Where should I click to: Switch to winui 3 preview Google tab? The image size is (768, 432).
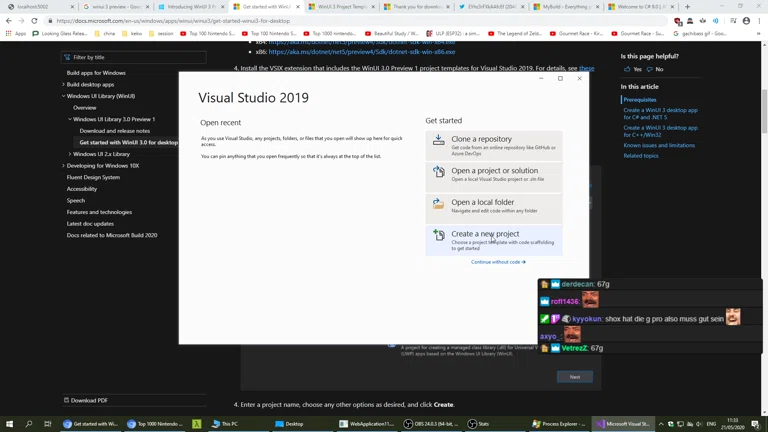pyautogui.click(x=116, y=7)
